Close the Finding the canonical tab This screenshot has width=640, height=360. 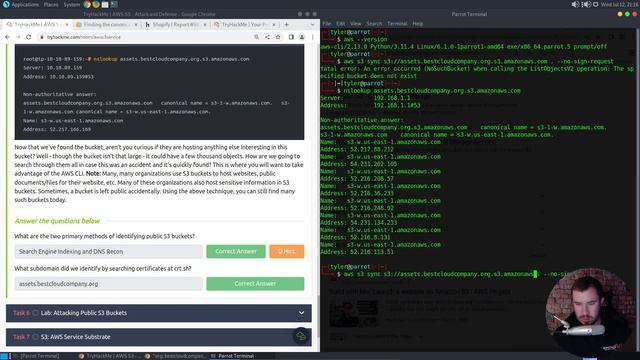coord(136,24)
